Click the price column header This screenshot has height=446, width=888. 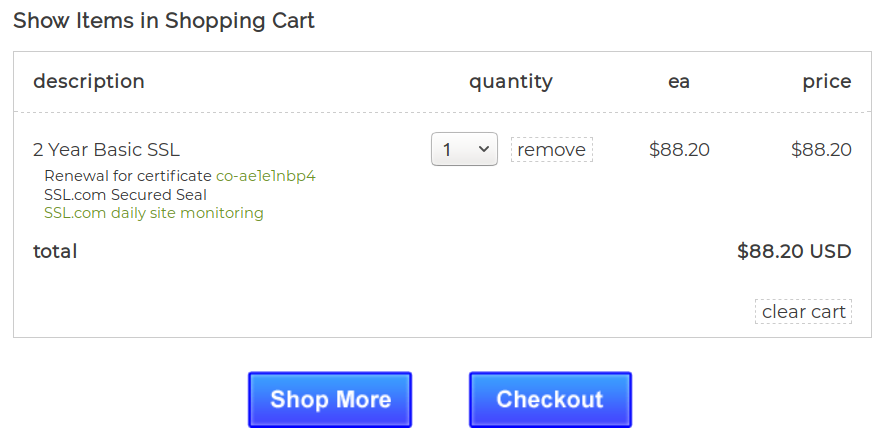point(826,82)
